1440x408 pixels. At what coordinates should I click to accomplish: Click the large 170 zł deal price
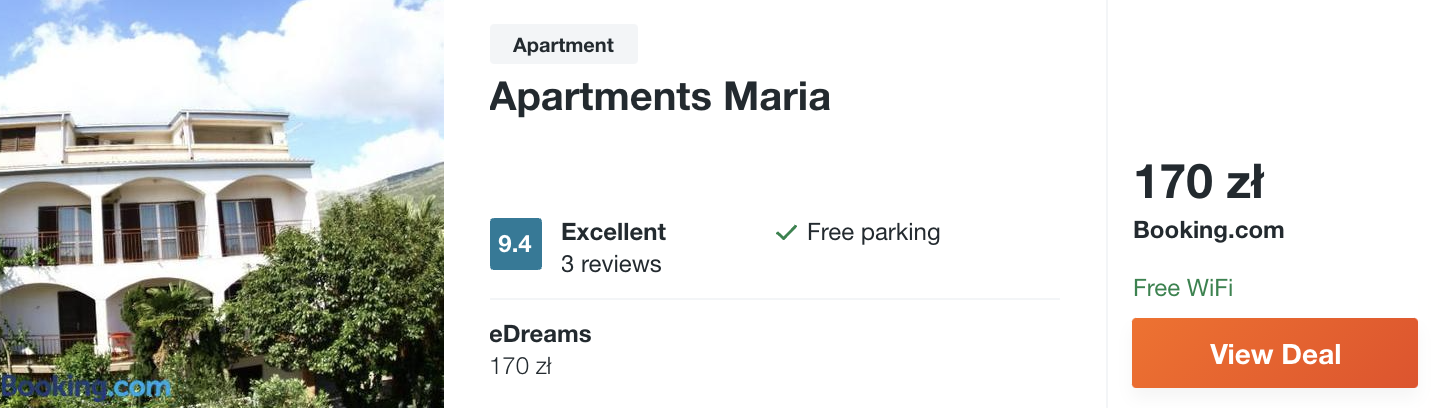[x=1198, y=184]
